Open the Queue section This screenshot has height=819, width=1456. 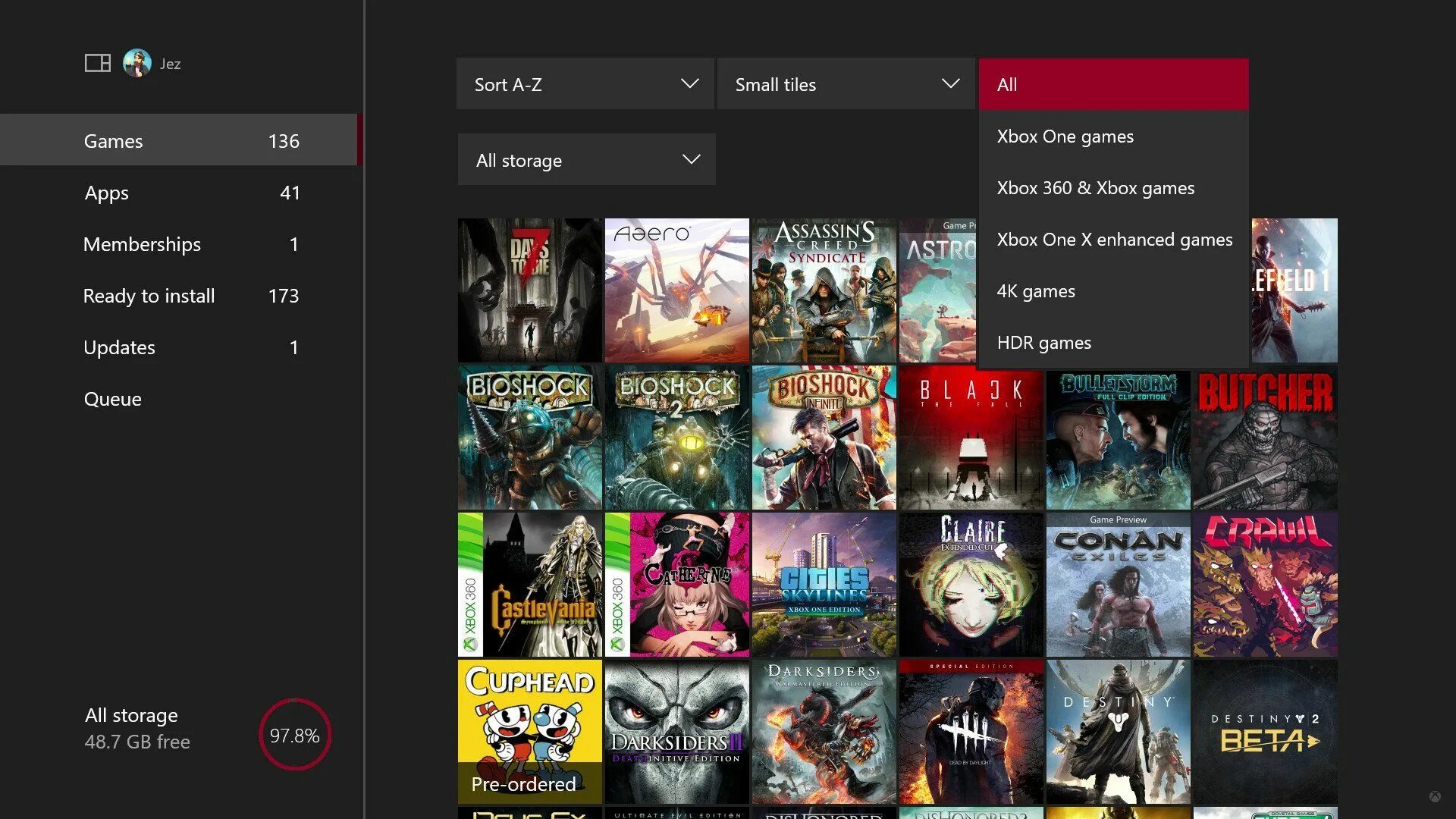click(x=113, y=399)
